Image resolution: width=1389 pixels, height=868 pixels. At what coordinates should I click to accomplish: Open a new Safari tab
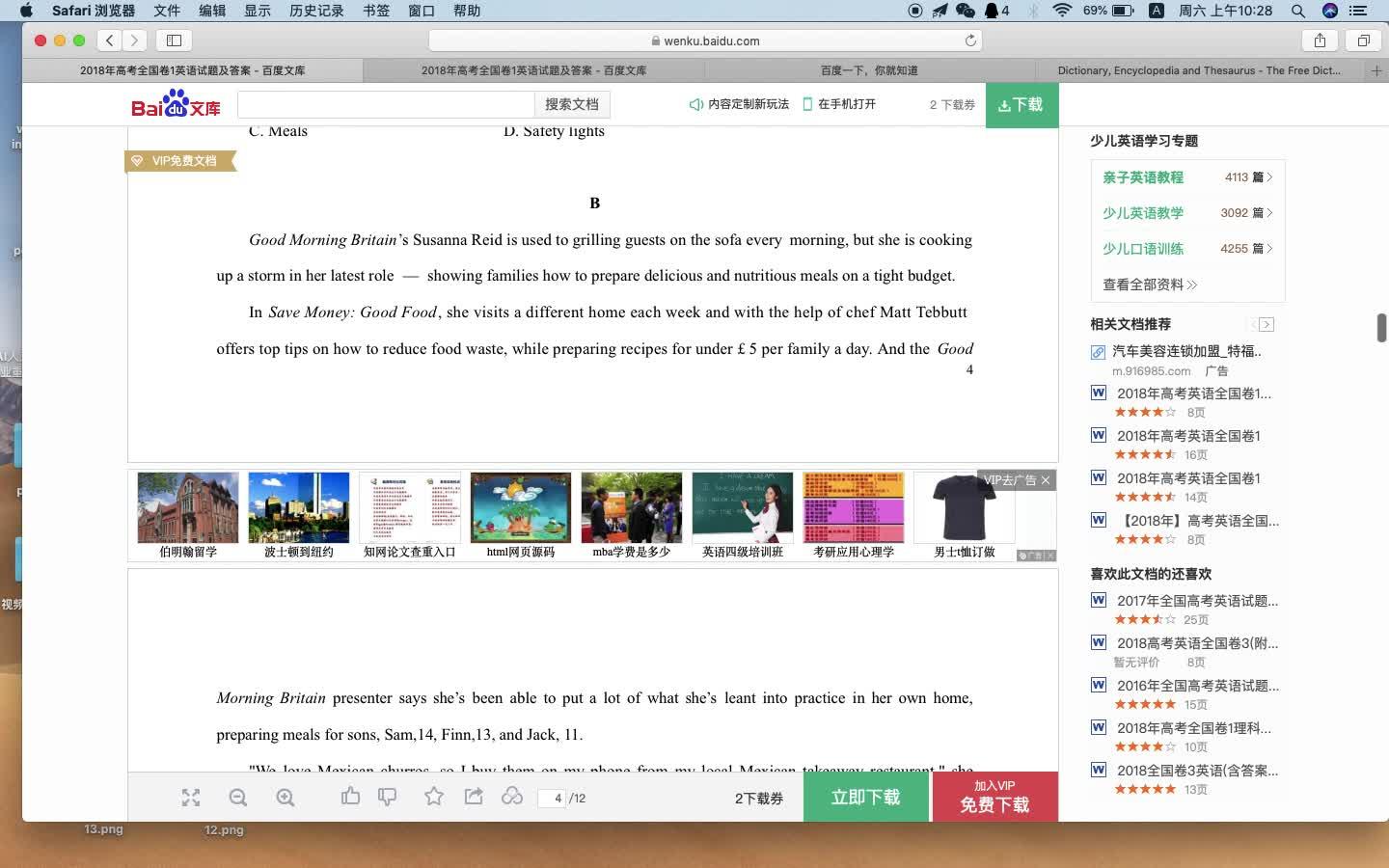click(1376, 70)
